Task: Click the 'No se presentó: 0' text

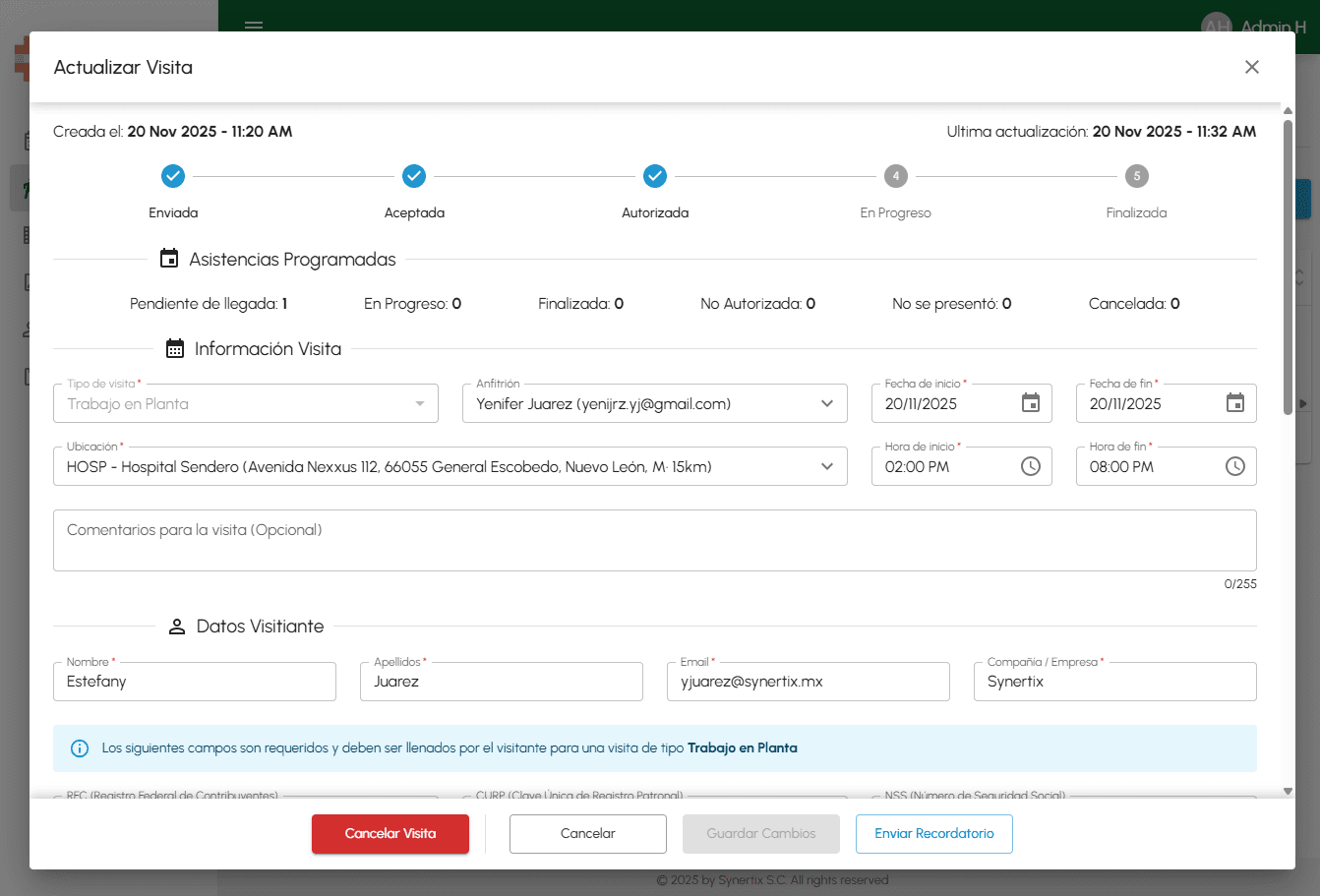Action: click(x=951, y=304)
